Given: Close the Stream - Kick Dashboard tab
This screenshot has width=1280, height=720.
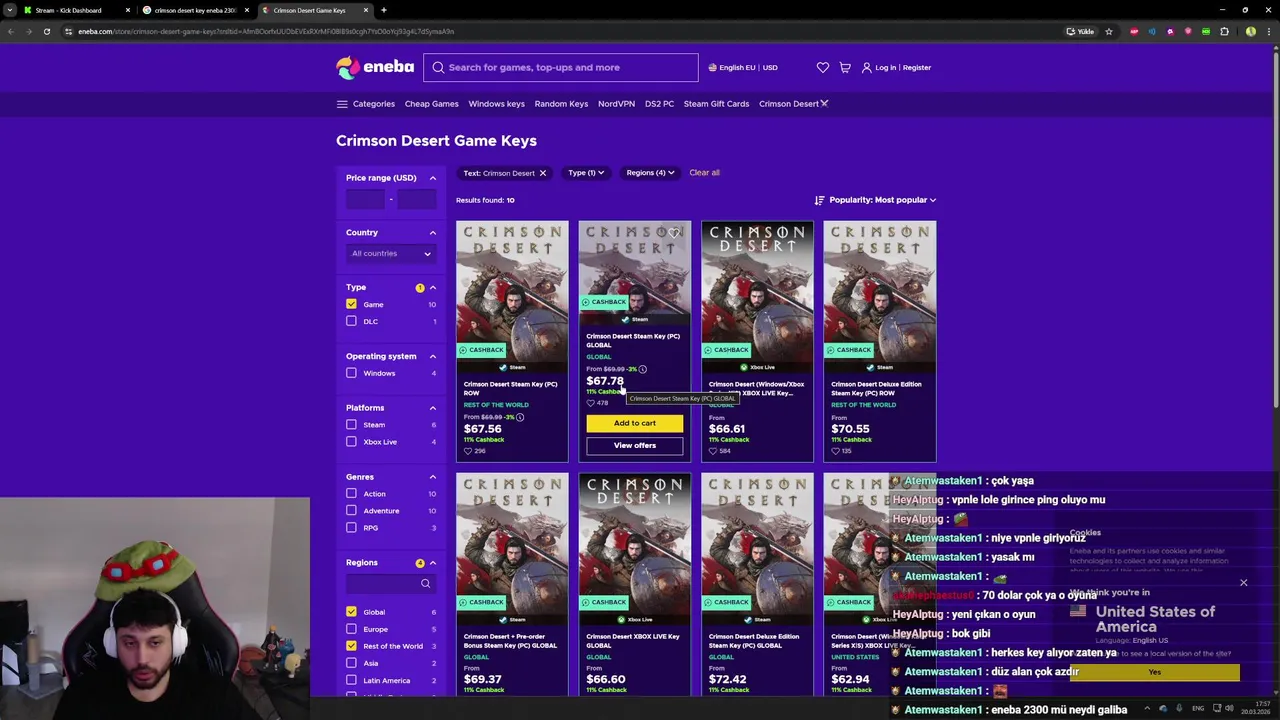Looking at the screenshot, I should tap(127, 10).
